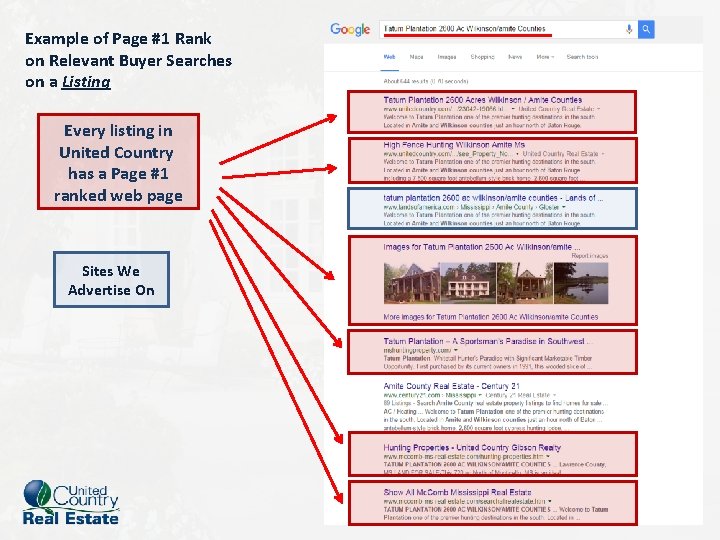
Task: Switch to the Images tab
Action: point(447,57)
